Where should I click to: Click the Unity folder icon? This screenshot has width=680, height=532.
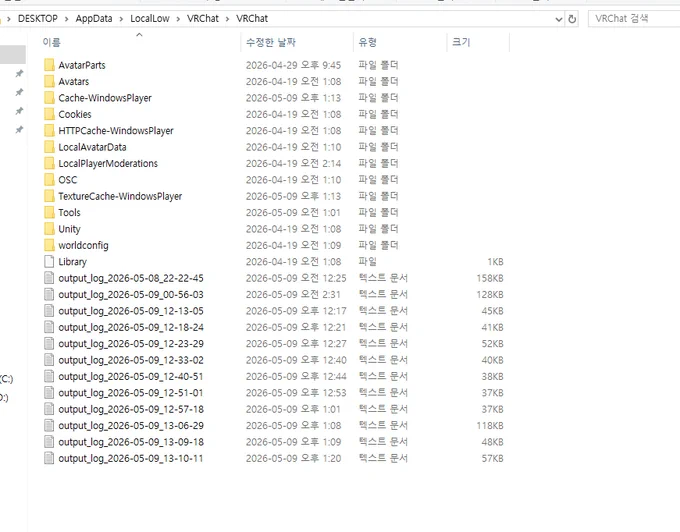coord(49,229)
